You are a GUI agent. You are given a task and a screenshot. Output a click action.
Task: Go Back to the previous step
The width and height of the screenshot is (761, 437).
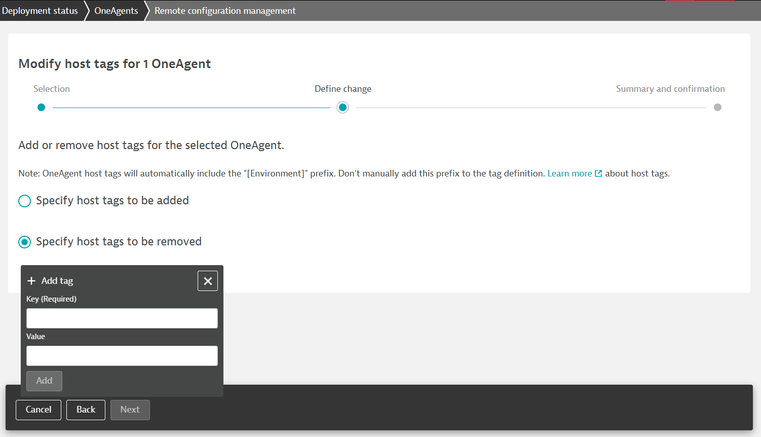(86, 410)
